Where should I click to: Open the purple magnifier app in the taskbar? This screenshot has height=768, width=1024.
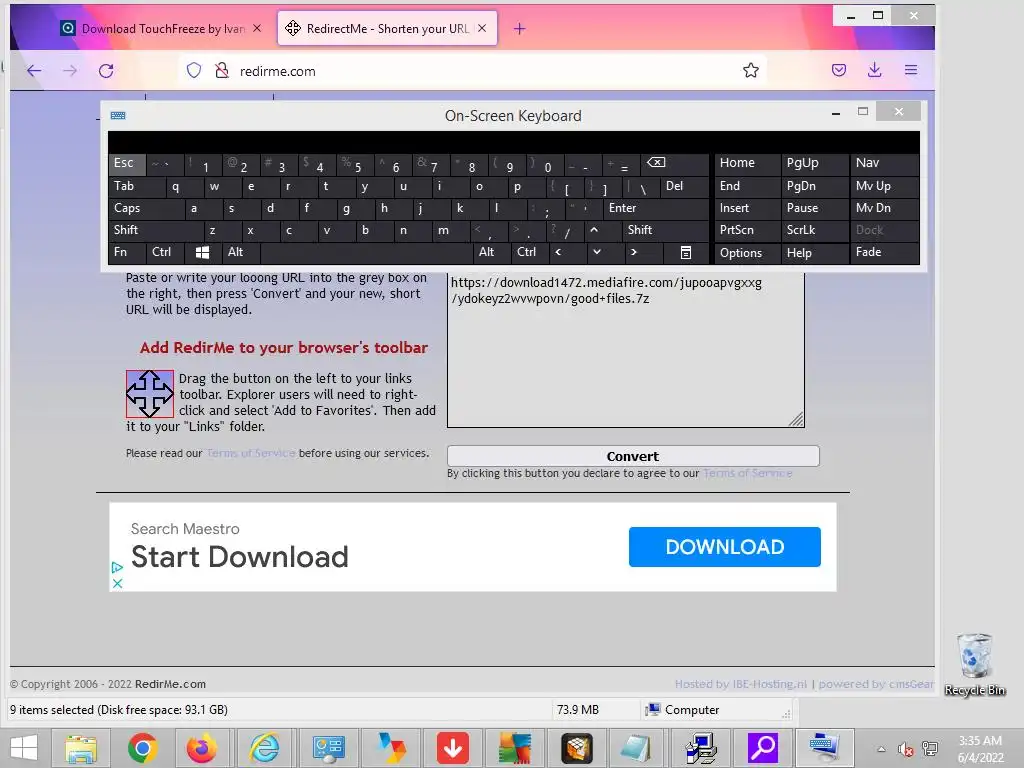[762, 748]
